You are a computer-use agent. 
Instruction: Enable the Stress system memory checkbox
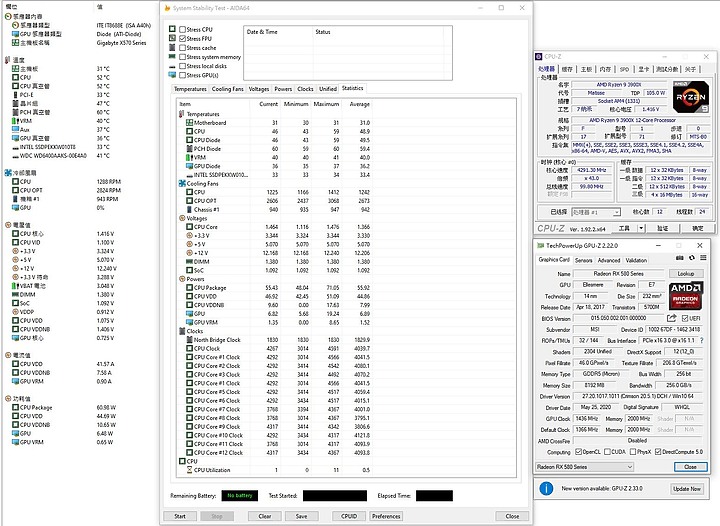pyautogui.click(x=182, y=57)
